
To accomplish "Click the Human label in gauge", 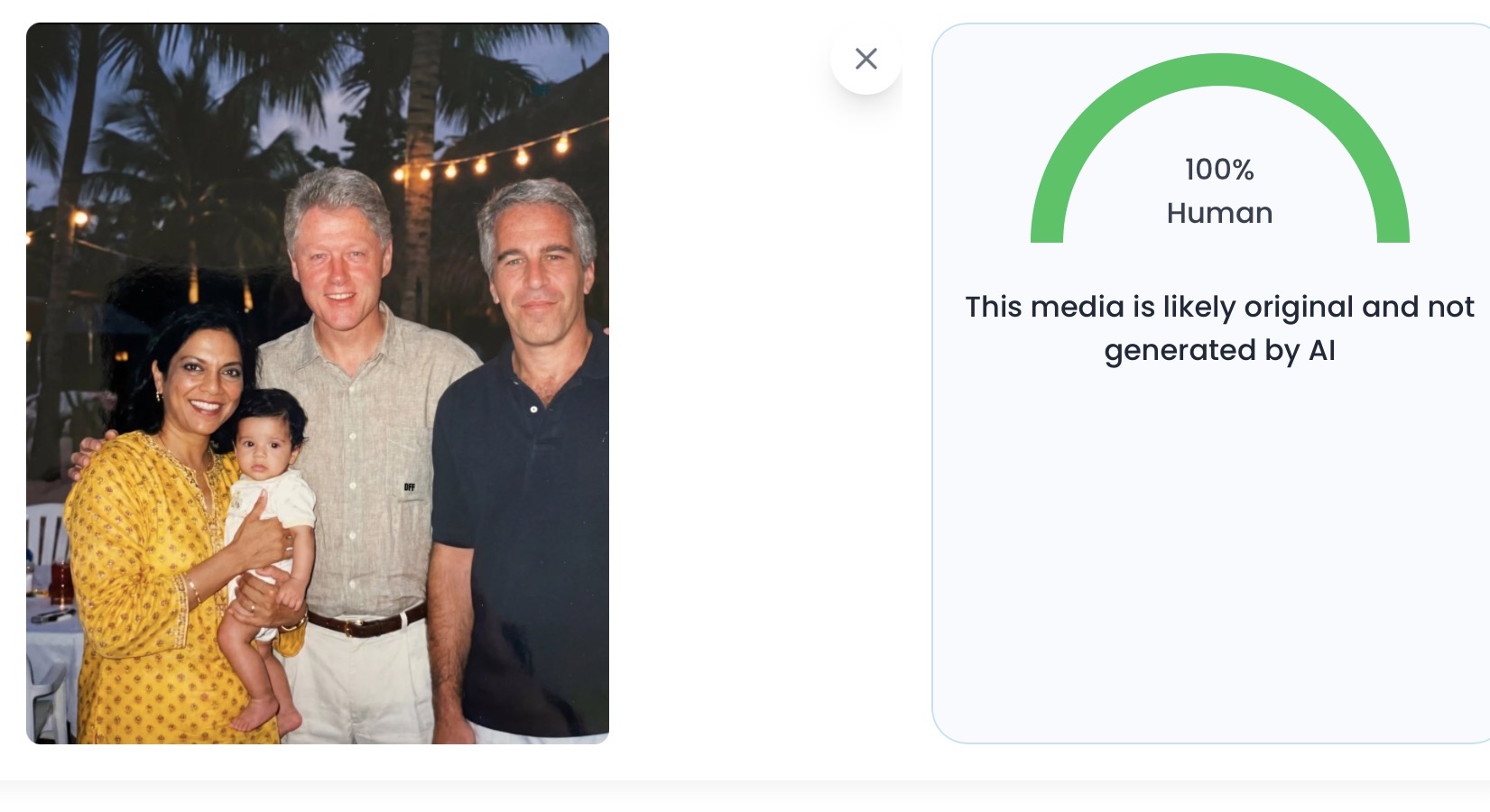I will (1219, 213).
